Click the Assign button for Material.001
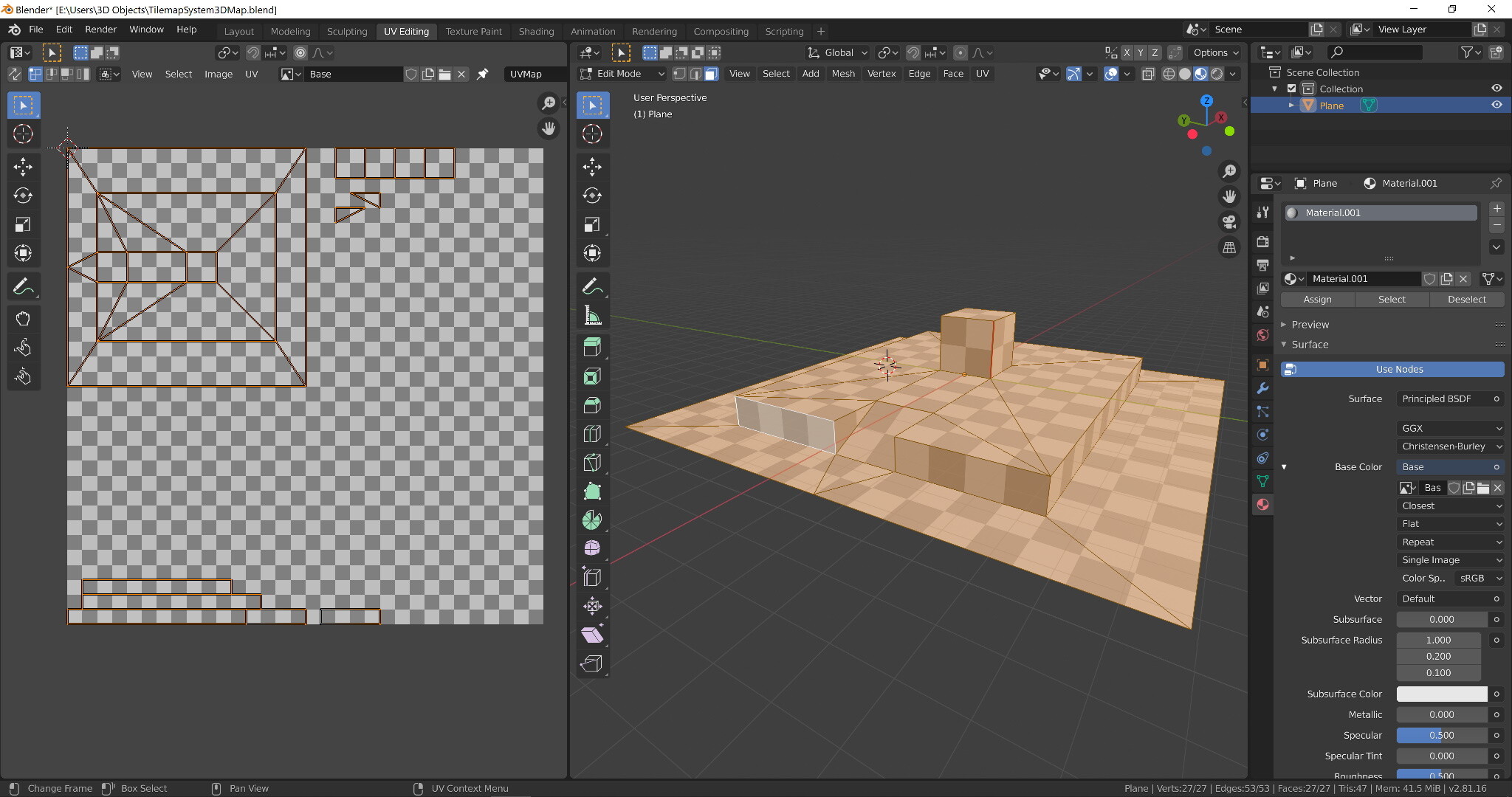The width and height of the screenshot is (1512, 797). [x=1317, y=300]
